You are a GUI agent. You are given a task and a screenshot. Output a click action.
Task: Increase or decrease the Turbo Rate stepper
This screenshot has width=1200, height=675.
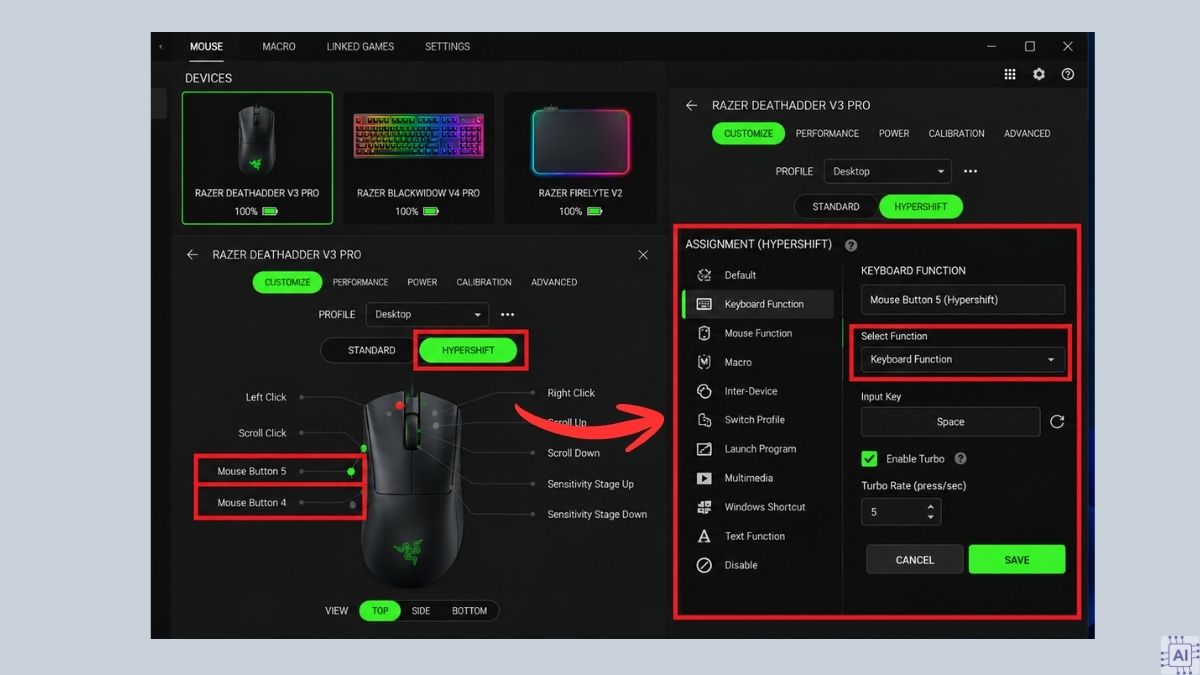931,511
